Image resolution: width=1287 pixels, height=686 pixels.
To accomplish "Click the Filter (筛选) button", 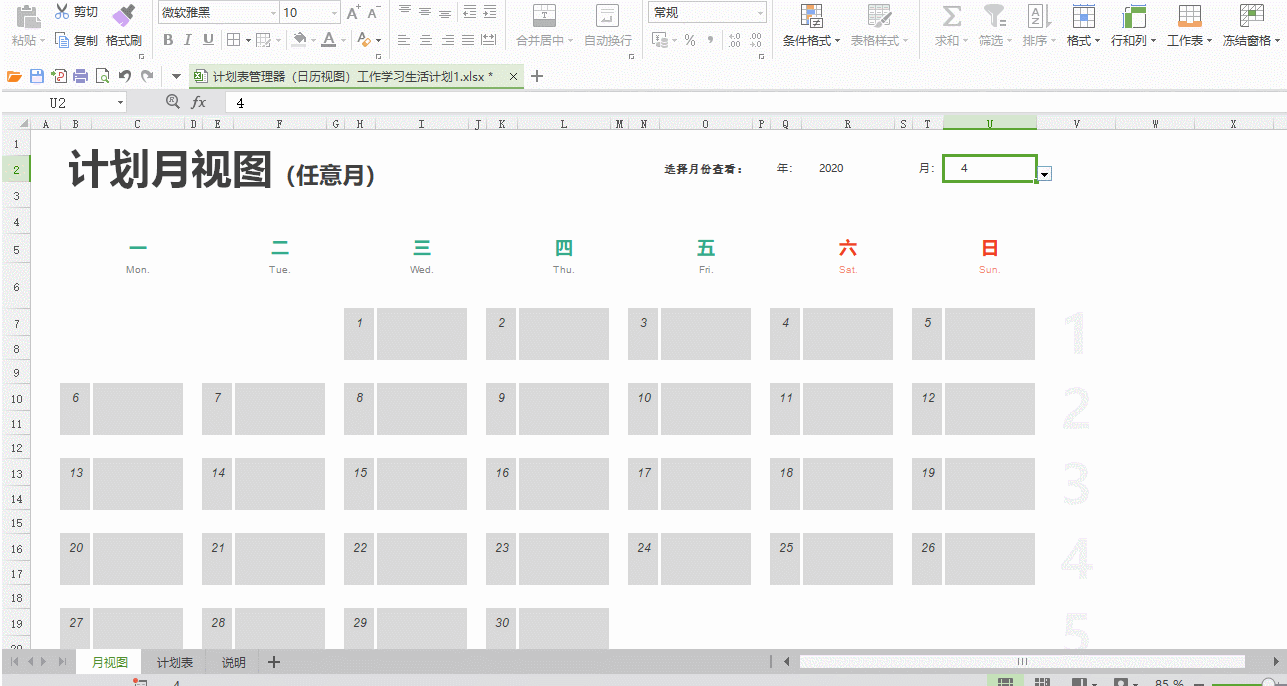I will (x=994, y=26).
